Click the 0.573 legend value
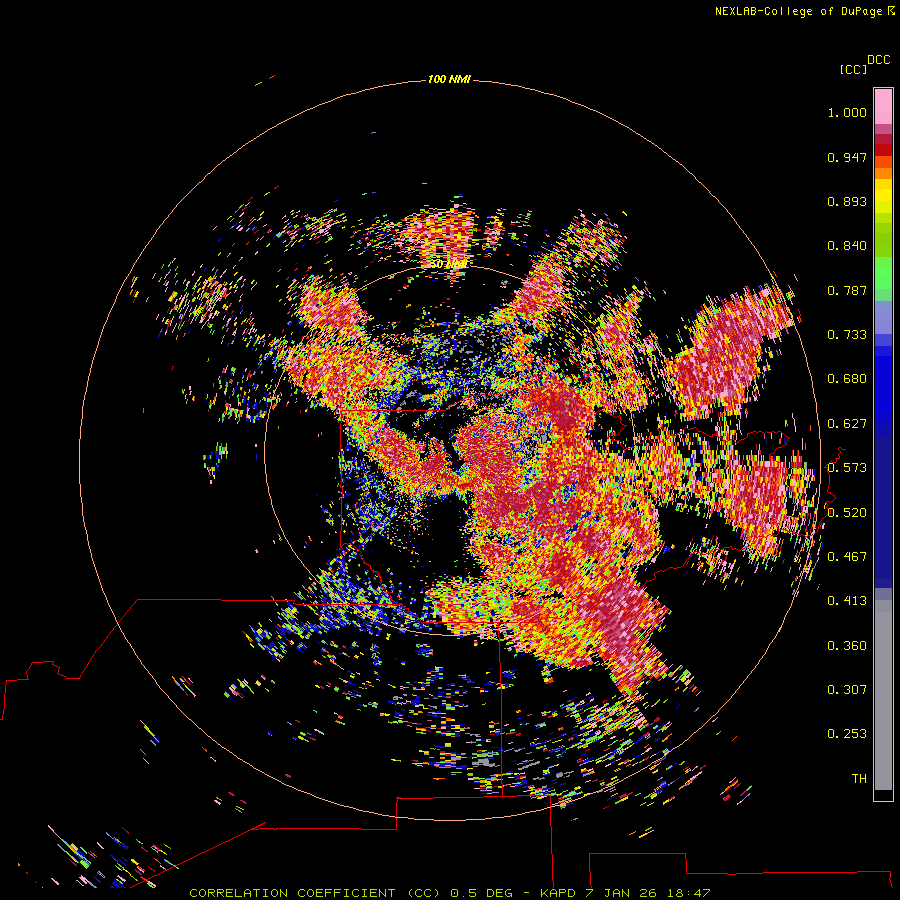The width and height of the screenshot is (900, 900). [x=847, y=468]
